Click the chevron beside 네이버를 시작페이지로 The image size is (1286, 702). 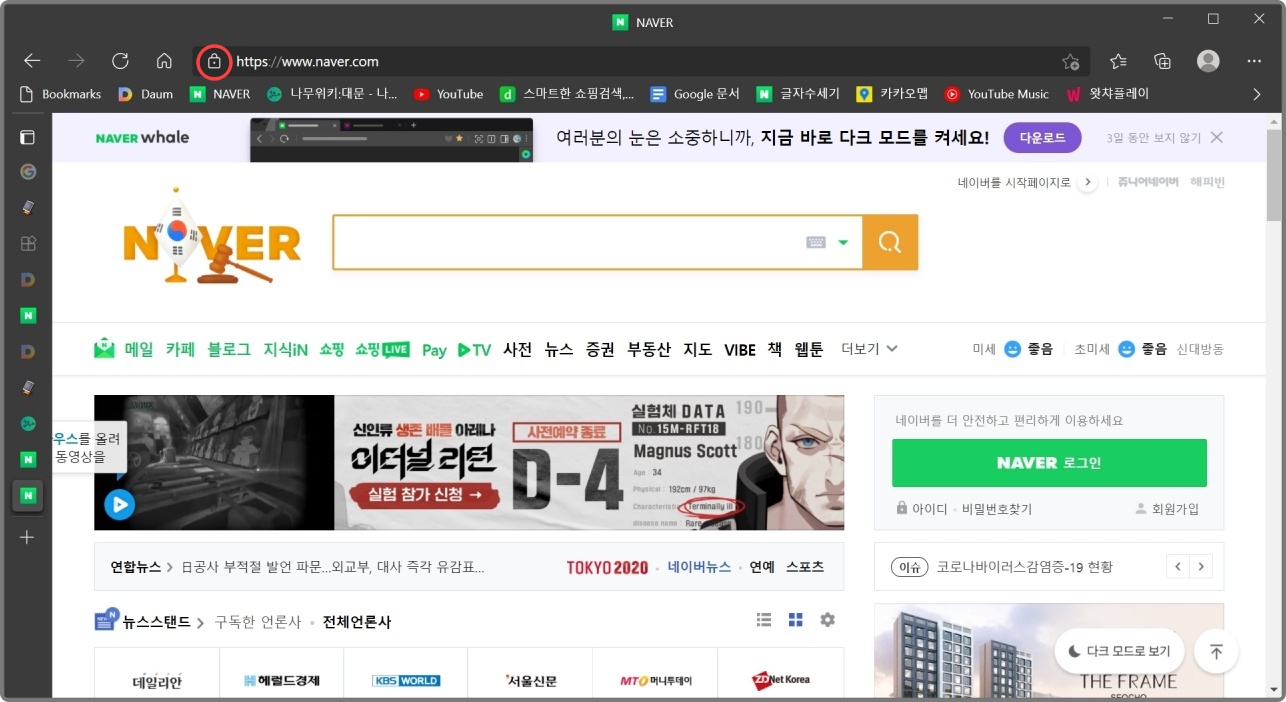[x=1088, y=182]
